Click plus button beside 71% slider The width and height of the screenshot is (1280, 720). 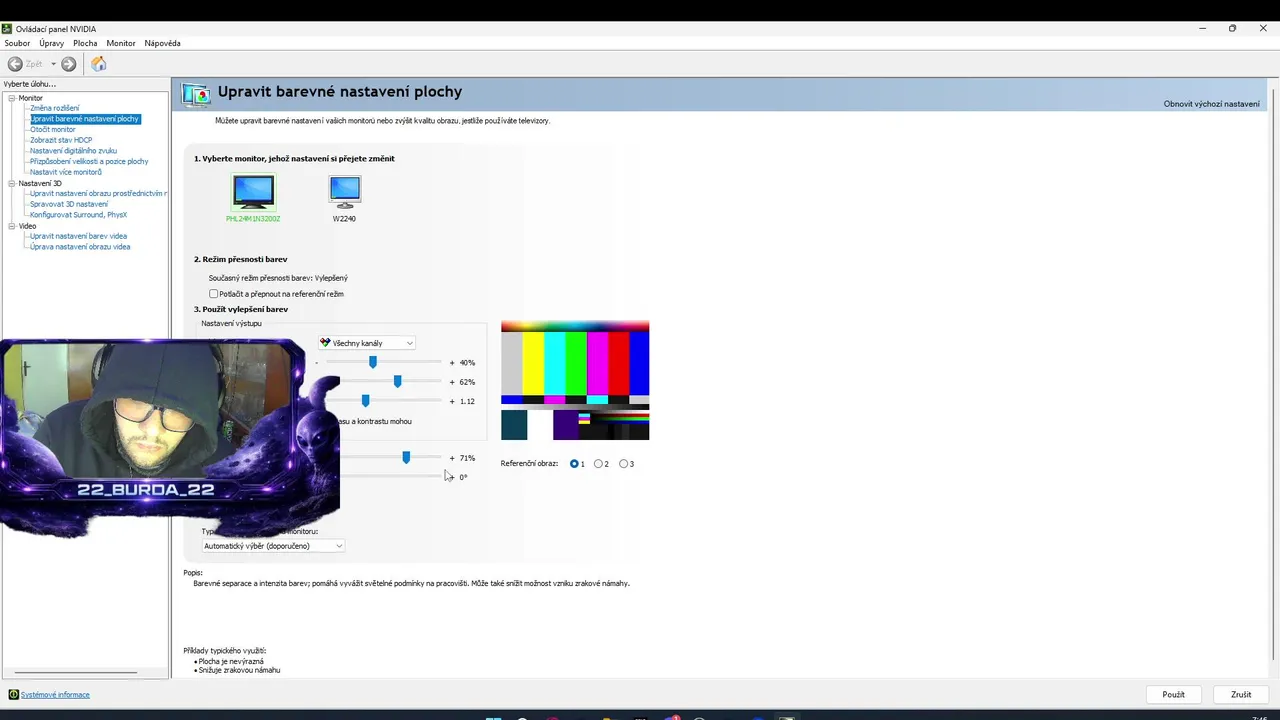tap(452, 458)
